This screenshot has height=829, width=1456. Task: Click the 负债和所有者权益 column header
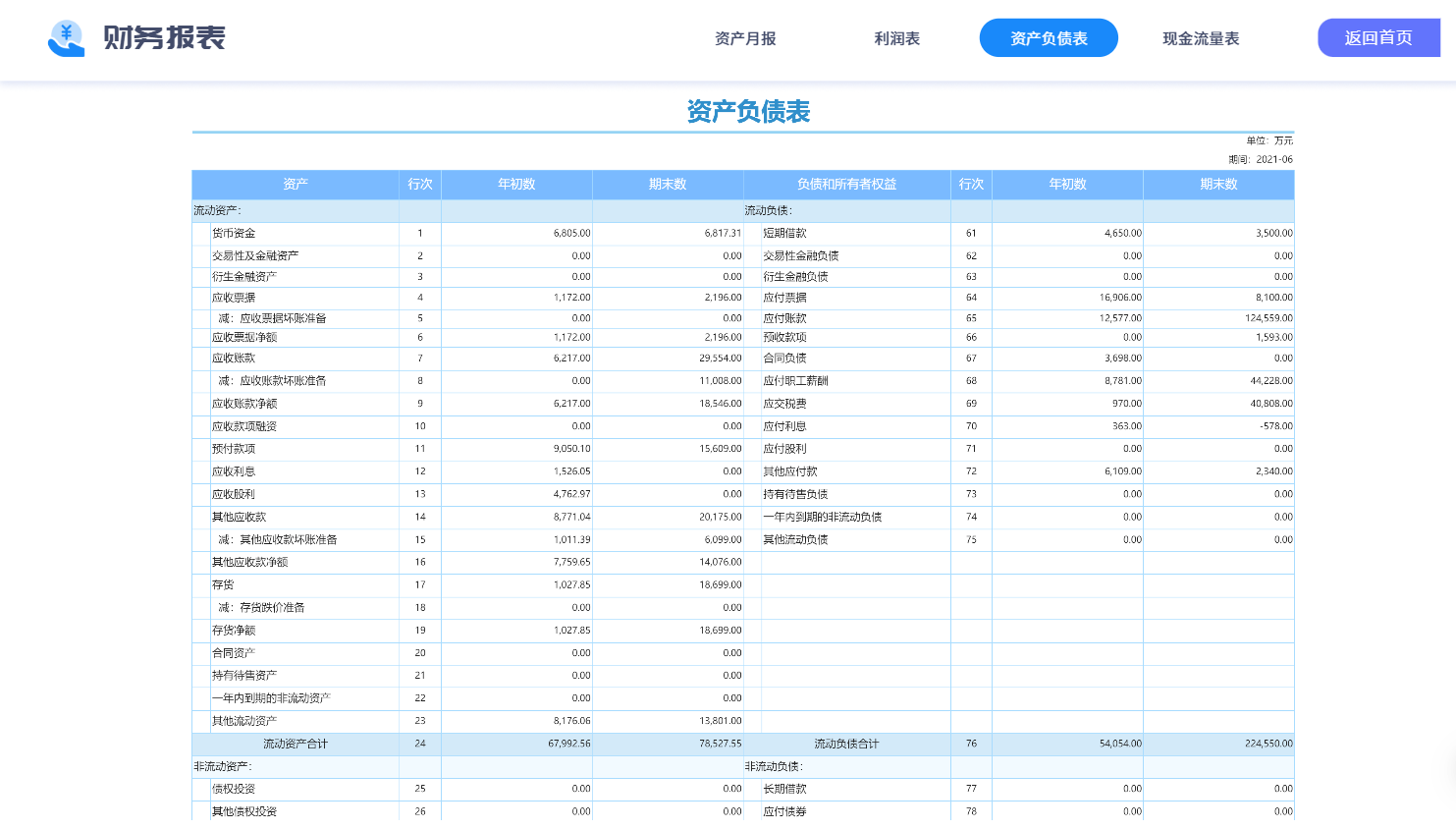pyautogui.click(x=846, y=184)
